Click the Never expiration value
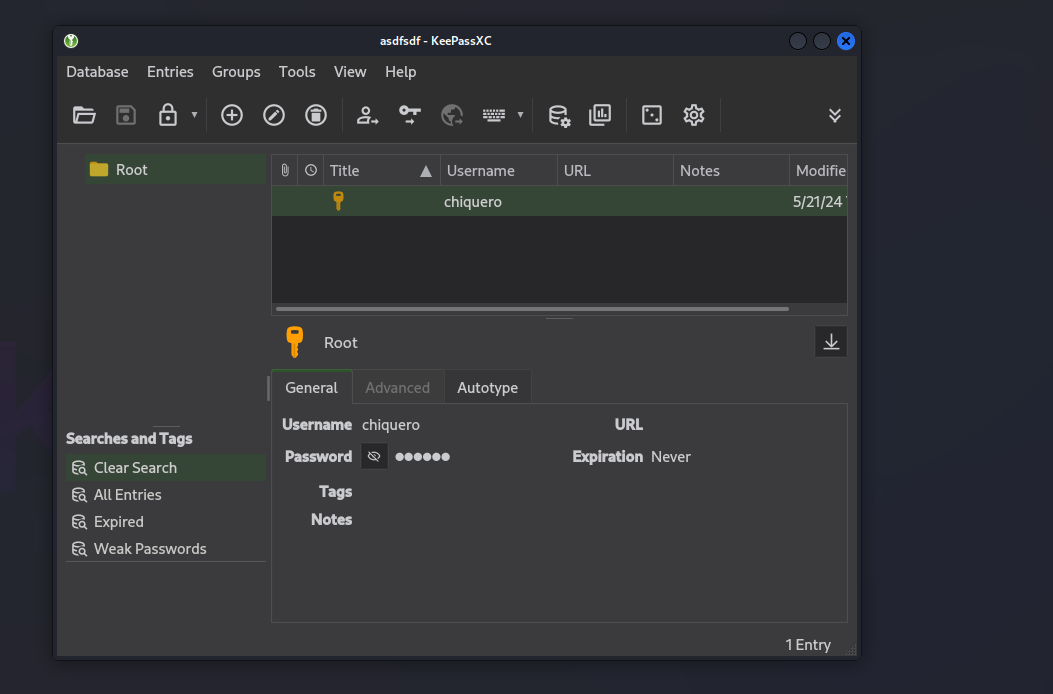The image size is (1053, 694). (670, 457)
